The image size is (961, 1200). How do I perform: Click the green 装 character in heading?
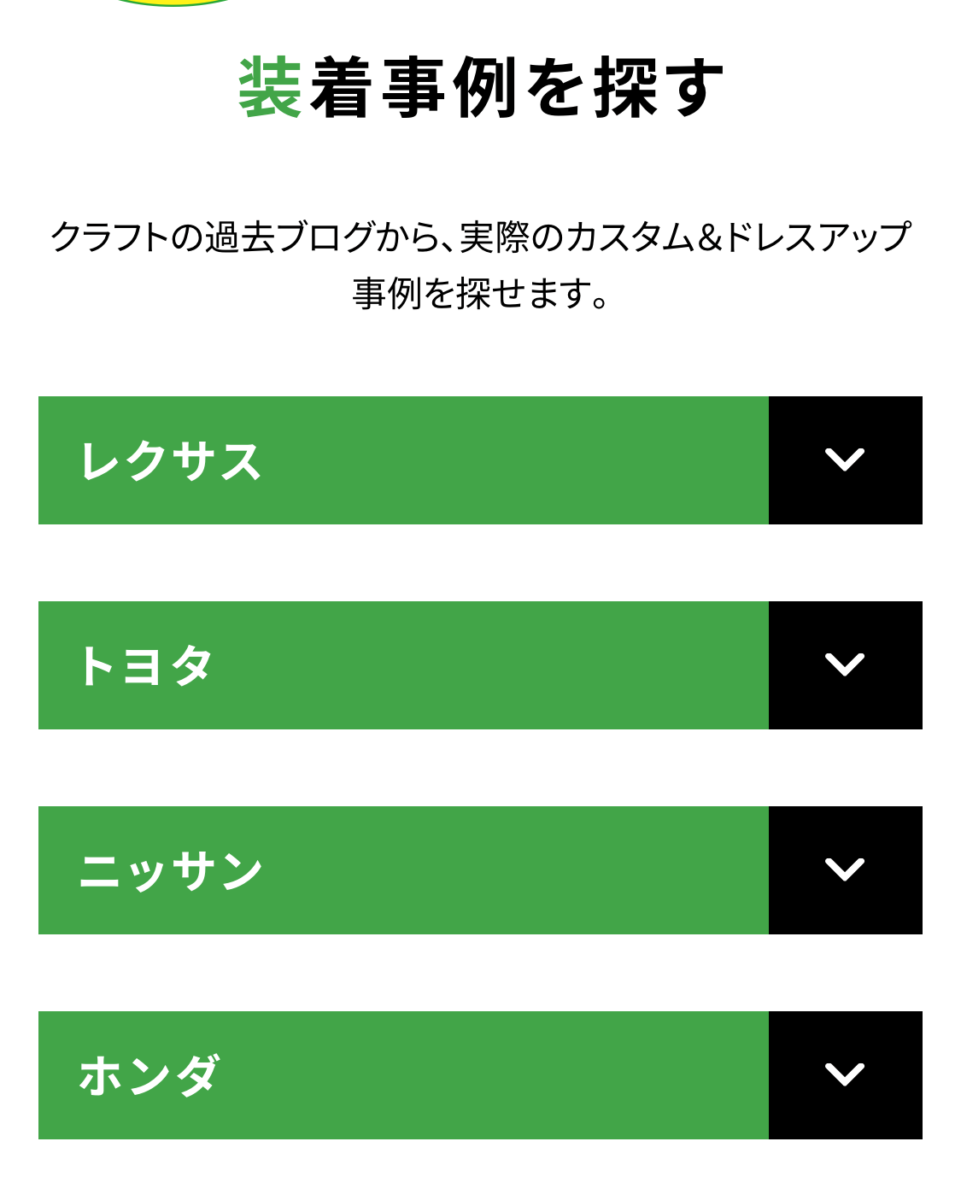(x=270, y=88)
